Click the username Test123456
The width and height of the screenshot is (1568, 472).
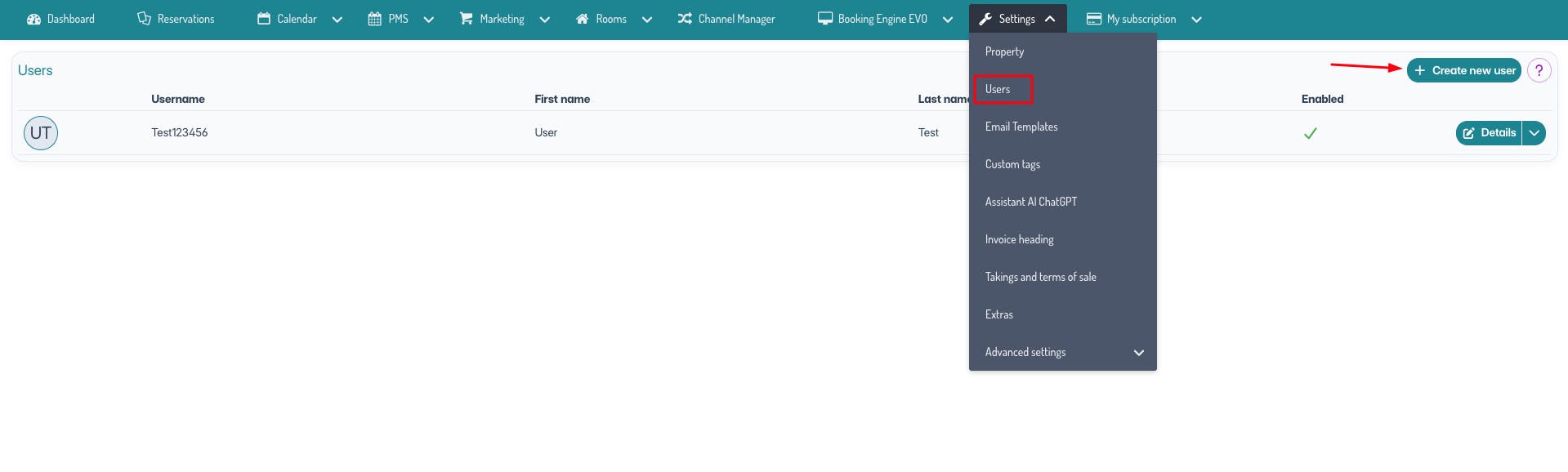[179, 132]
